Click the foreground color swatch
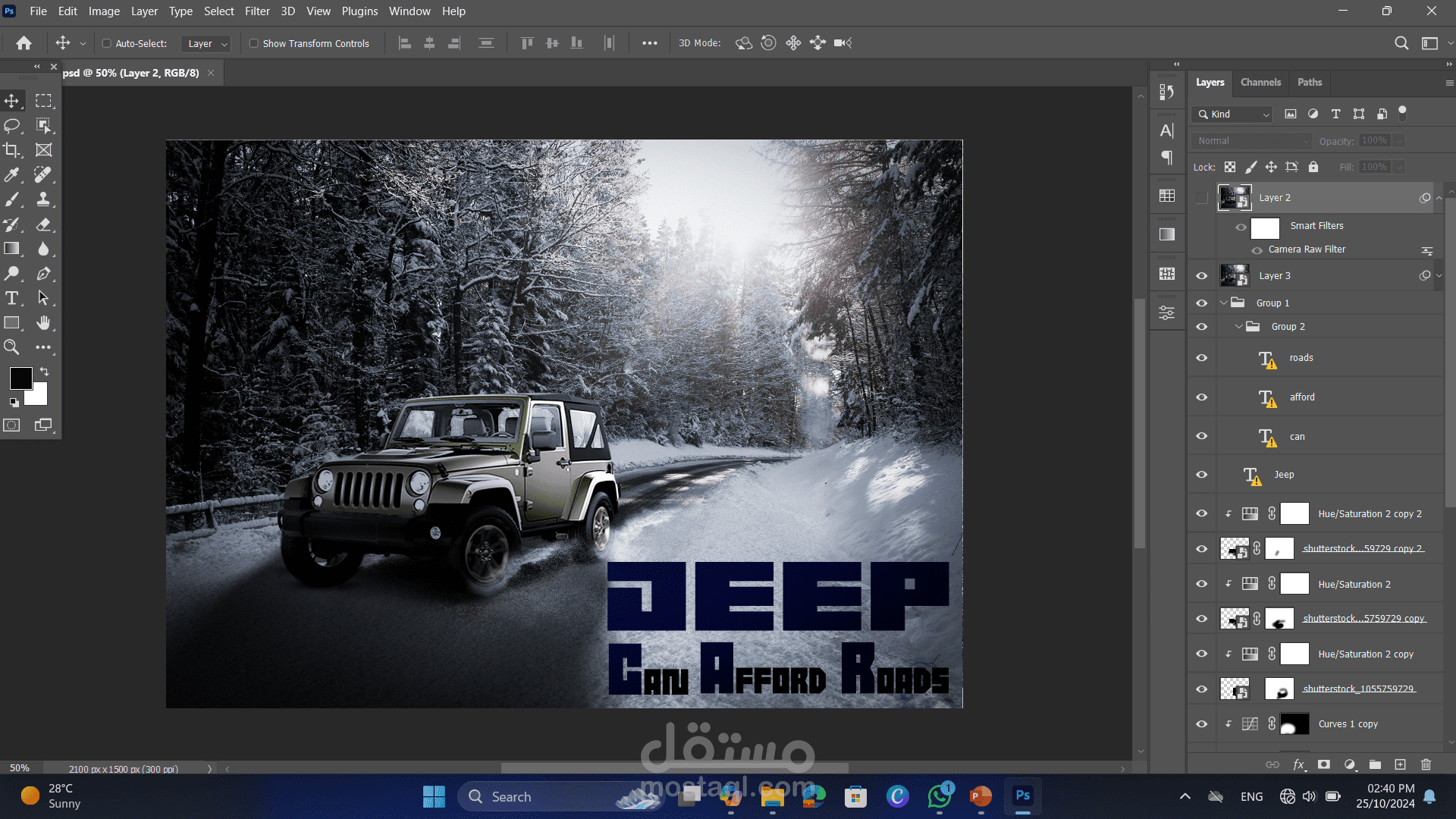 pos(20,378)
